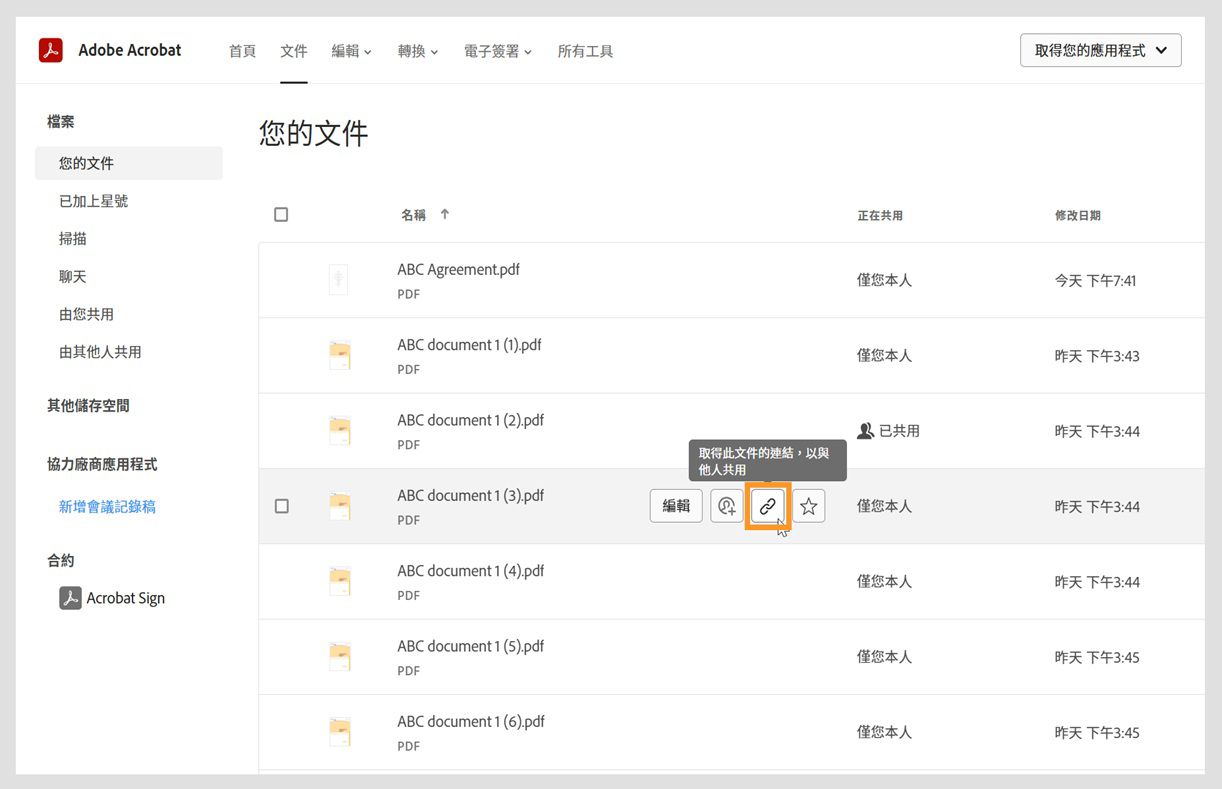
Task: Click the share link icon for ABC document 1 (3).pdf
Action: tap(768, 506)
